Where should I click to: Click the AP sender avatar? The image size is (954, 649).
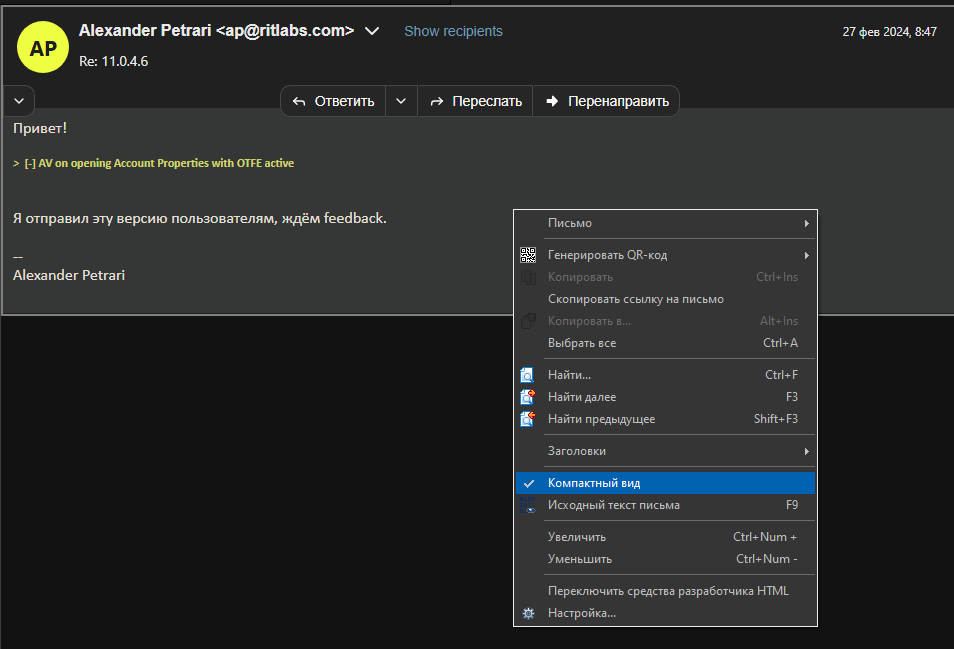point(43,47)
